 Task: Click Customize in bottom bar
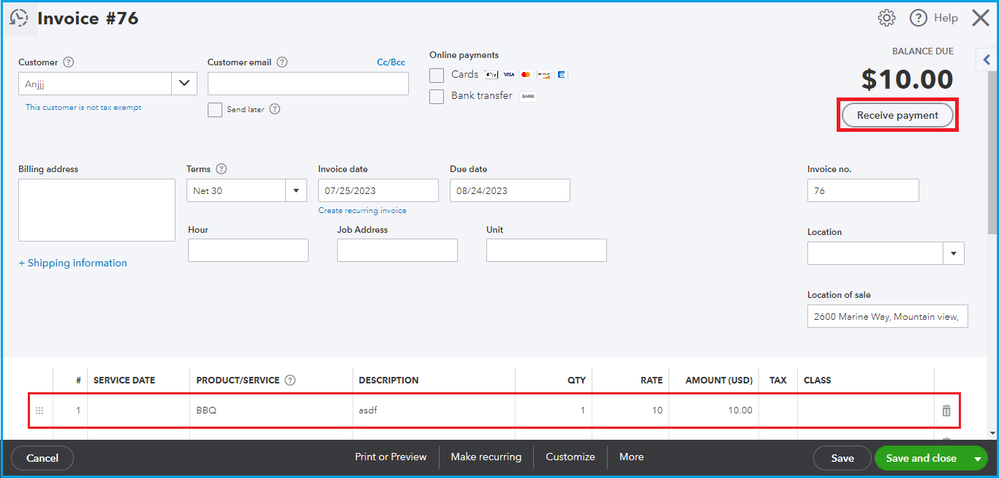click(x=570, y=457)
